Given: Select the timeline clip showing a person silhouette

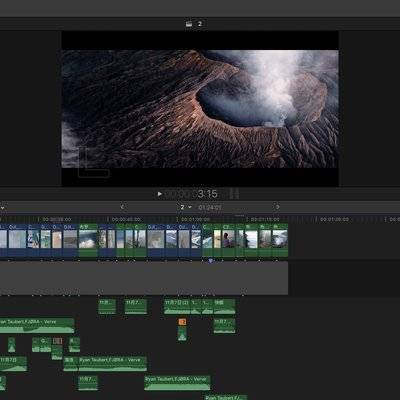Looking at the screenshot, I should coord(229,240).
